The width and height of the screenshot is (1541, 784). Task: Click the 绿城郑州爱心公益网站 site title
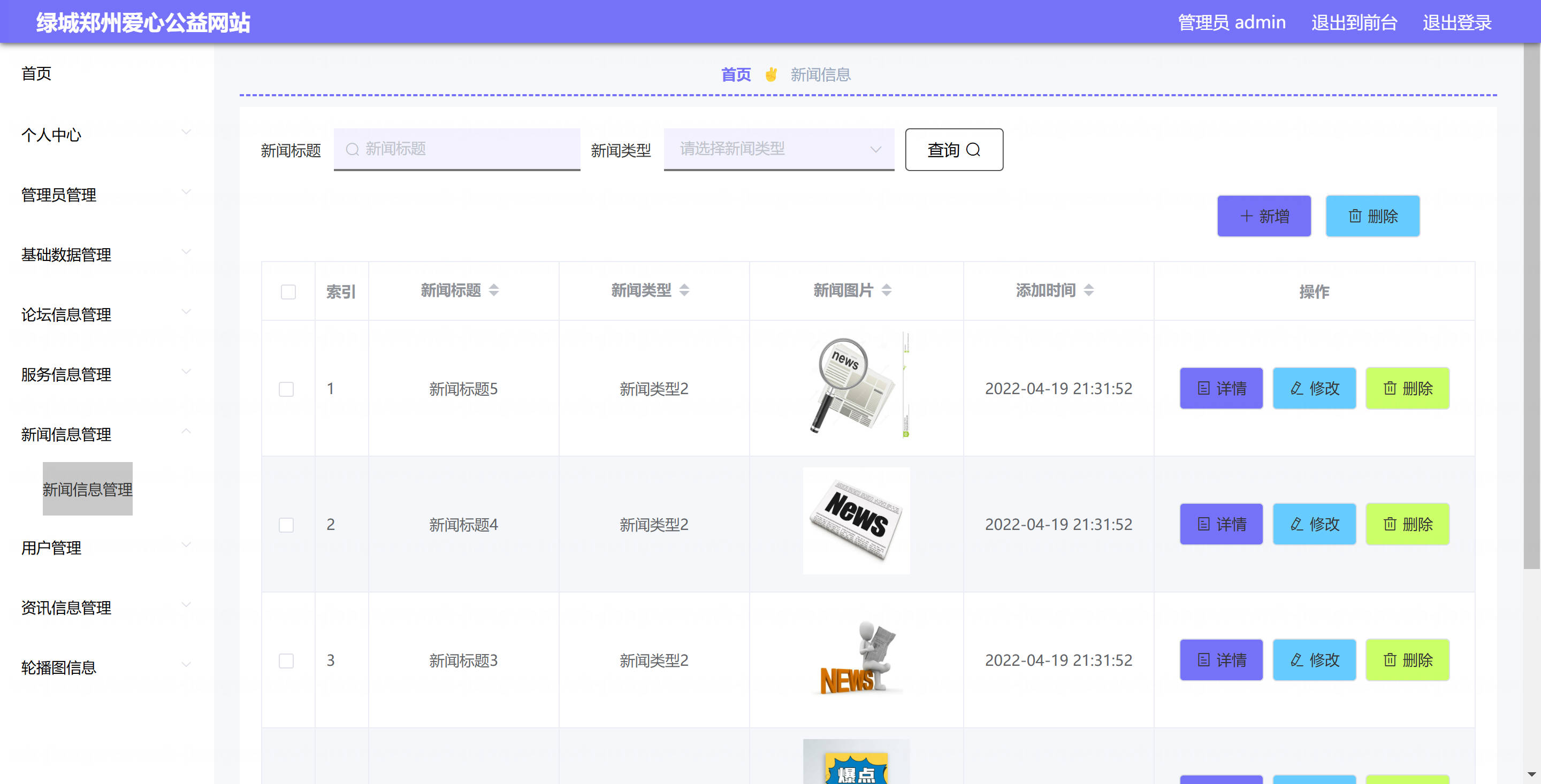coord(143,22)
